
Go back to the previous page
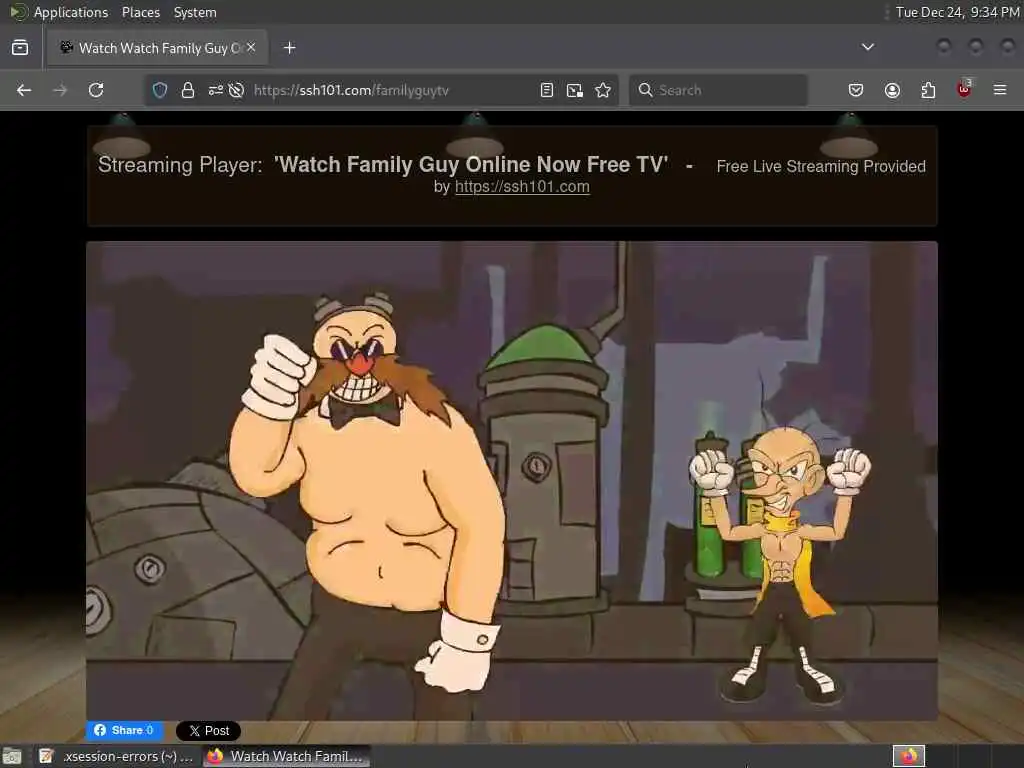(24, 90)
